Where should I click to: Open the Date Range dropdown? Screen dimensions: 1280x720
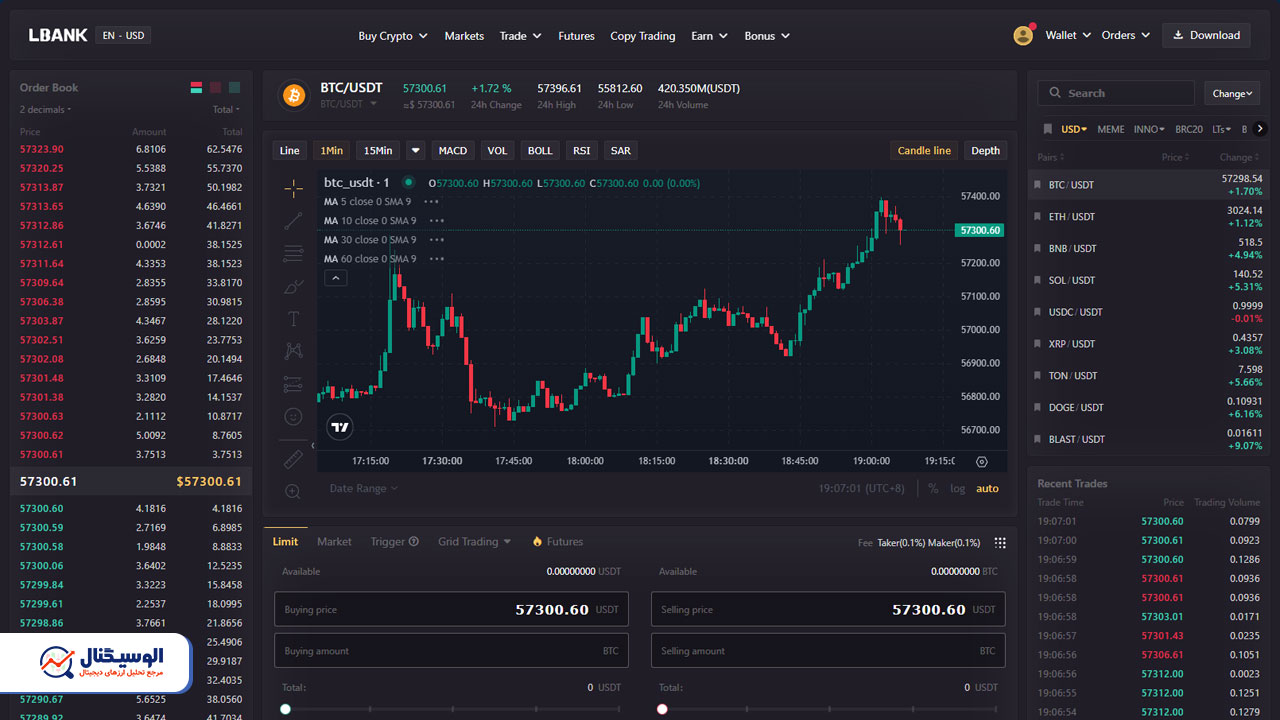click(x=363, y=489)
